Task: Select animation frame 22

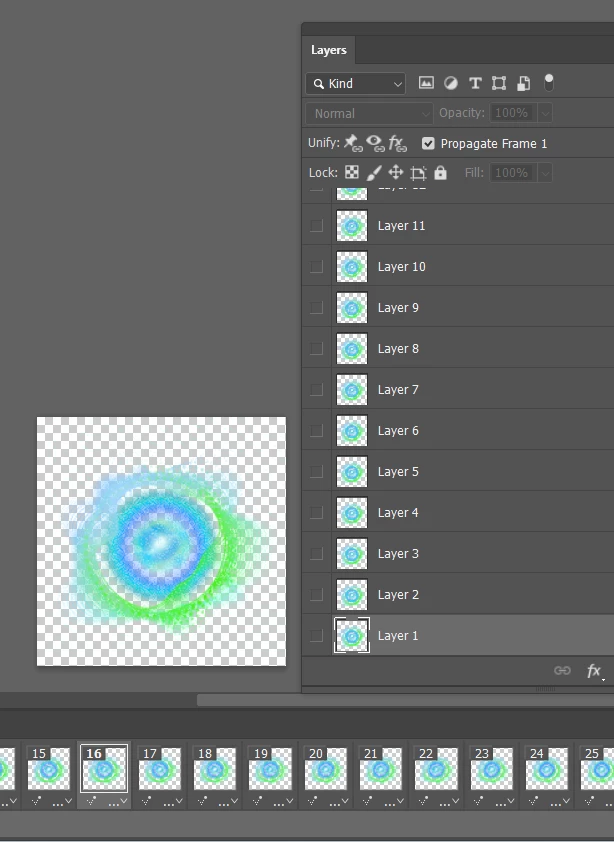Action: click(436, 768)
